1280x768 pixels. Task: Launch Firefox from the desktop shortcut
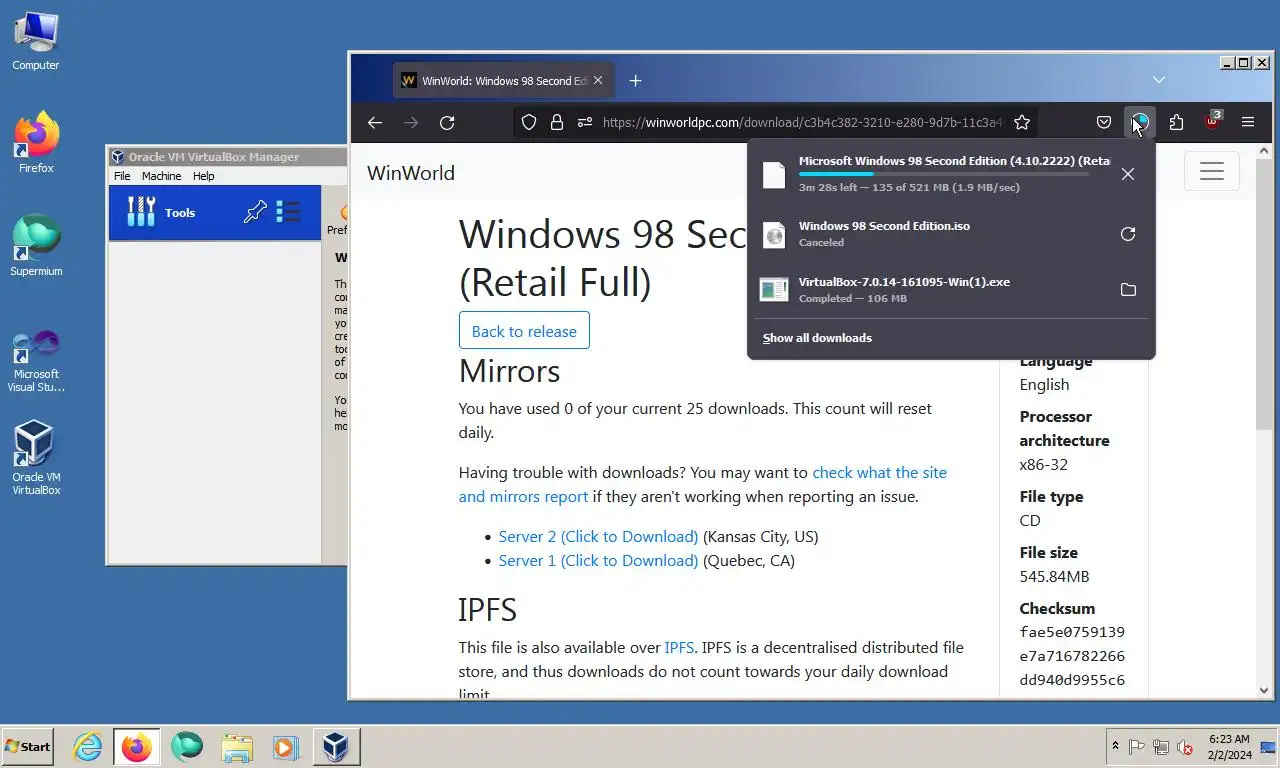point(36,144)
